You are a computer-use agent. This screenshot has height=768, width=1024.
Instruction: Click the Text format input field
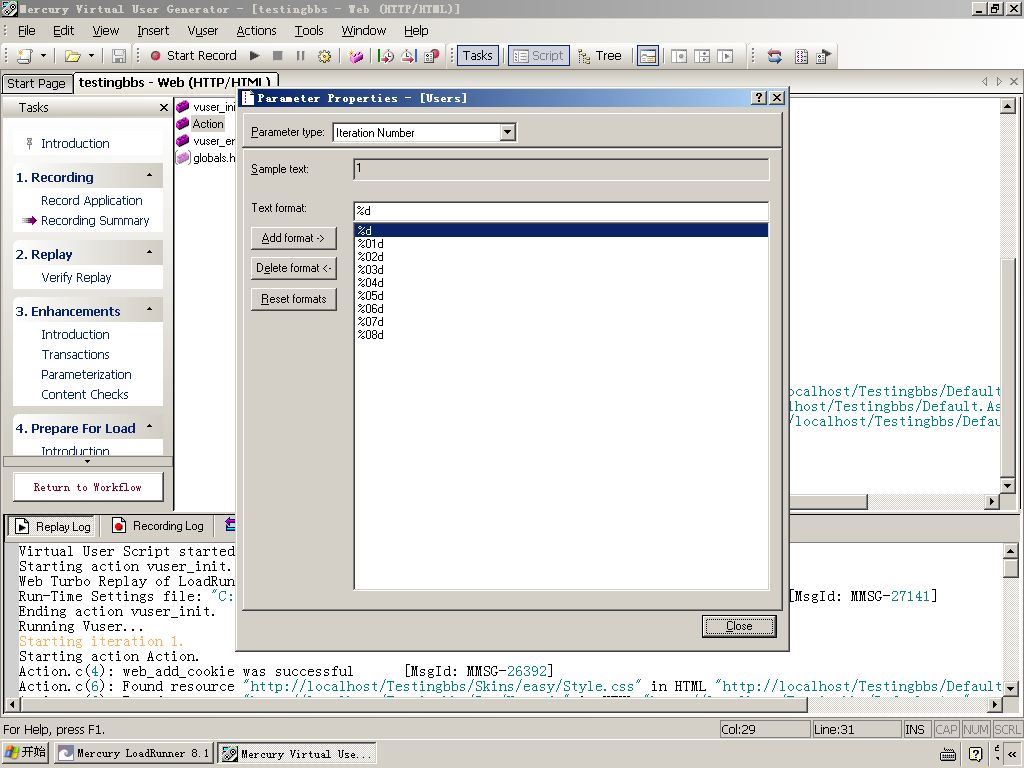tap(561, 211)
